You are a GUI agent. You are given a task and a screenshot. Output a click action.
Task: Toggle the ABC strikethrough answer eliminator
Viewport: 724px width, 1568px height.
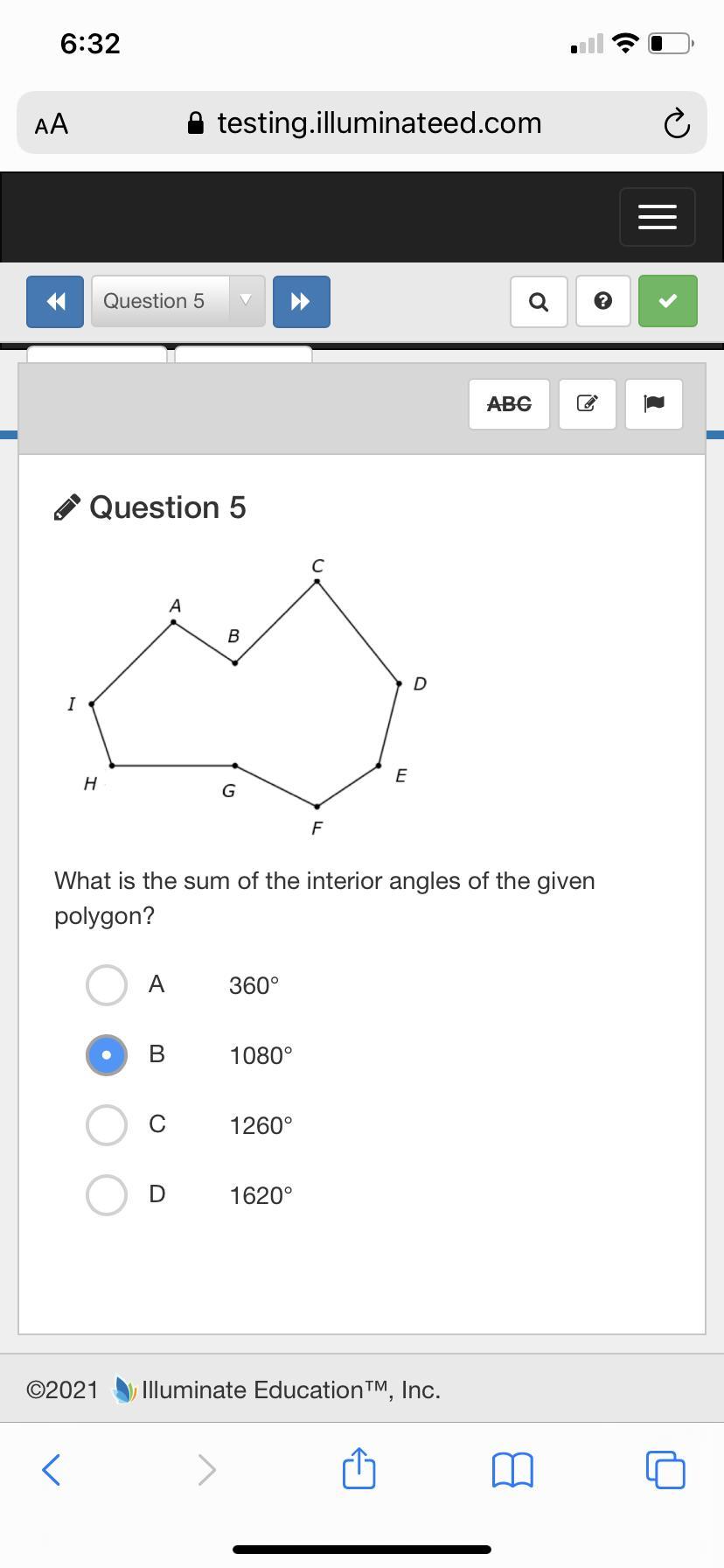coord(509,404)
